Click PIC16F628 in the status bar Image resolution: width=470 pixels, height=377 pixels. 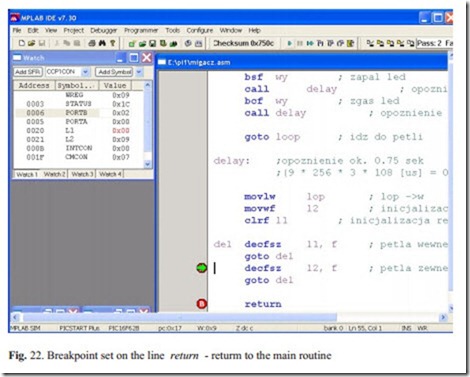point(123,328)
